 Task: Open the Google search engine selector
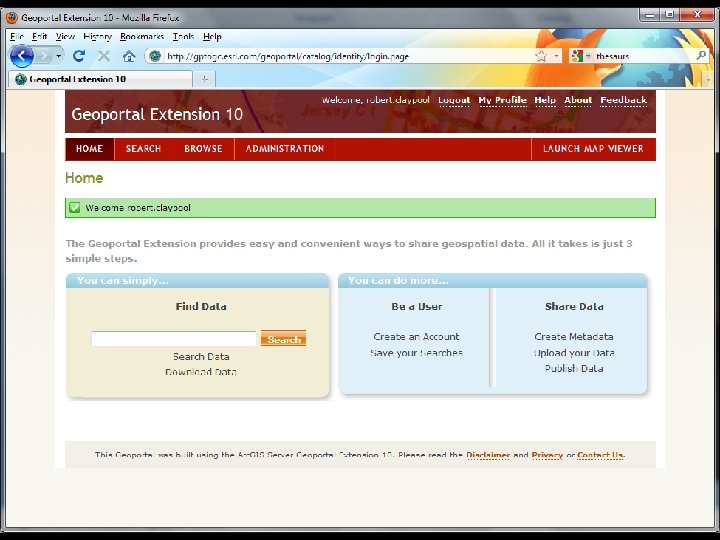click(580, 56)
